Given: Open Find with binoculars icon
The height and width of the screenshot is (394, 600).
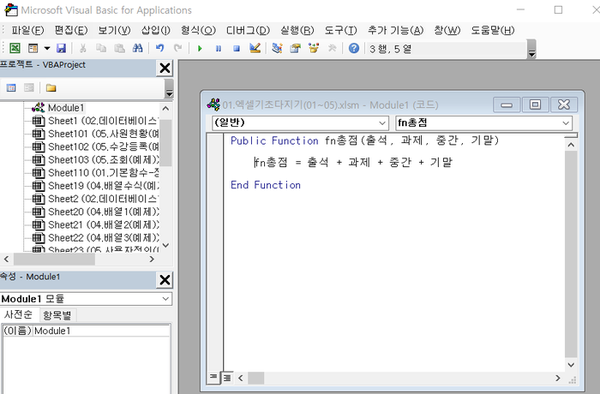Looking at the screenshot, I should point(137,48).
